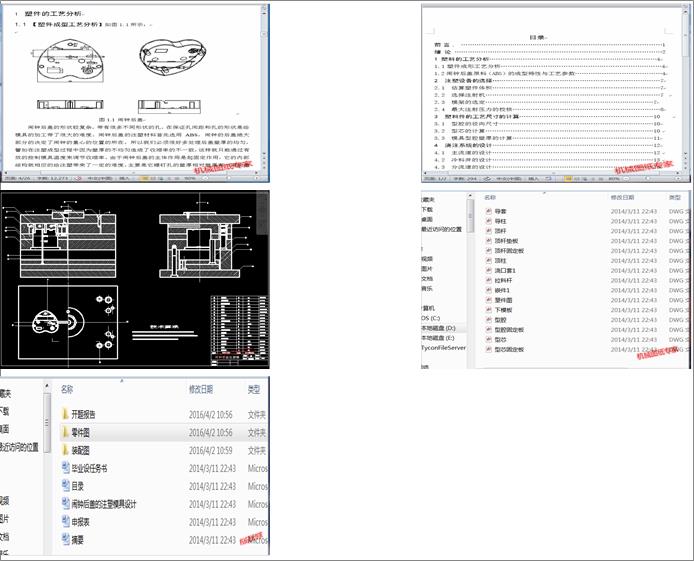Select the file named 闹钟后盖的注塑模具设计
694x561 pixels.
104,504
